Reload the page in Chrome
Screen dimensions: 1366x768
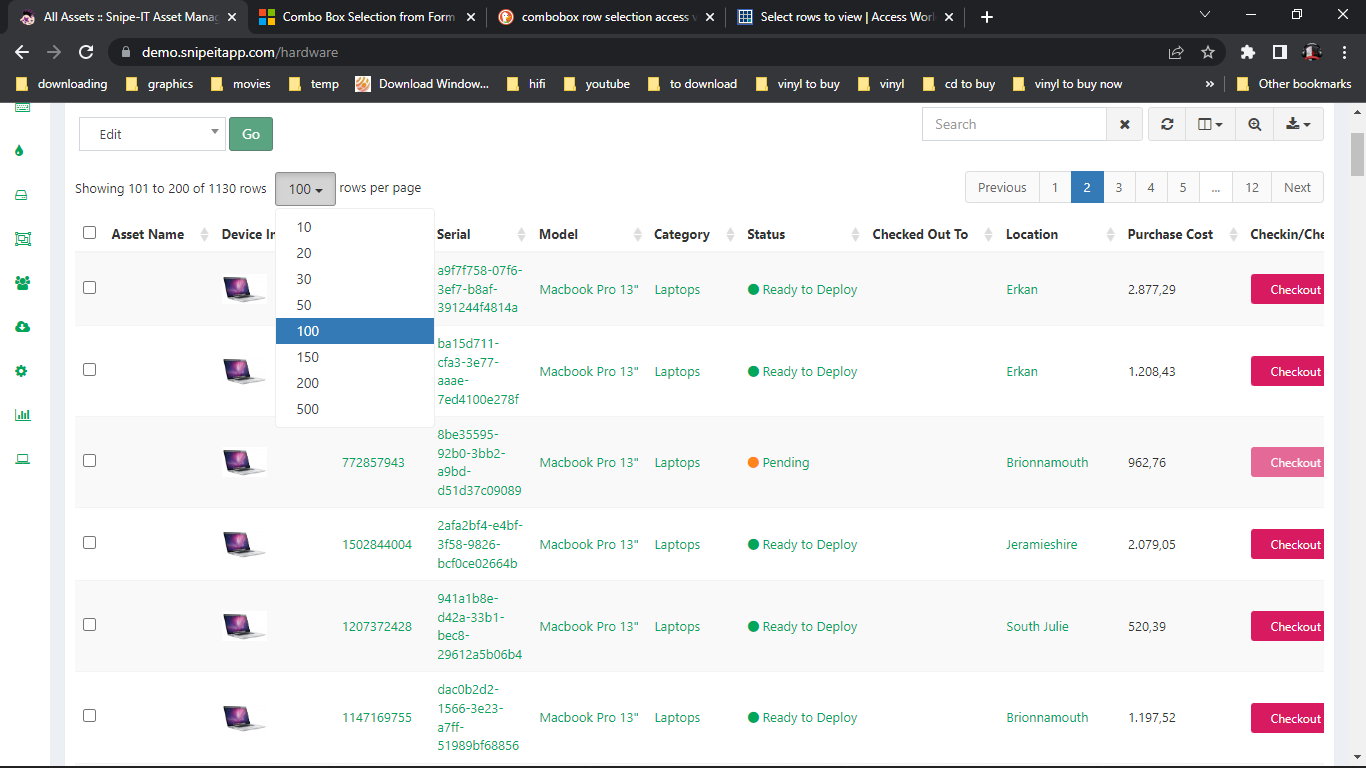tap(86, 52)
